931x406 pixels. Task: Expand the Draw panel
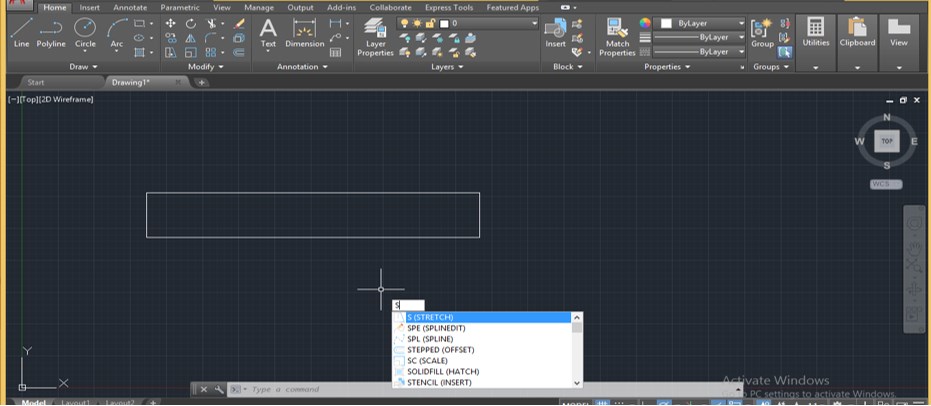pos(83,67)
